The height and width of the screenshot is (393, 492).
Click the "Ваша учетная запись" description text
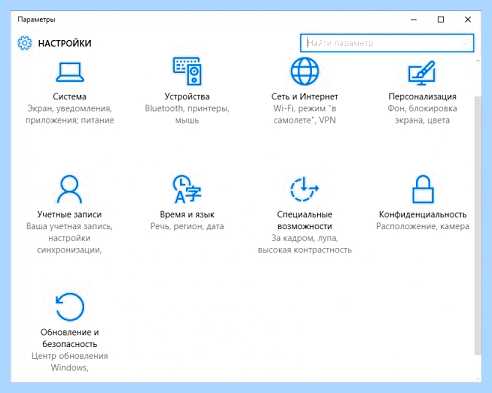69,227
